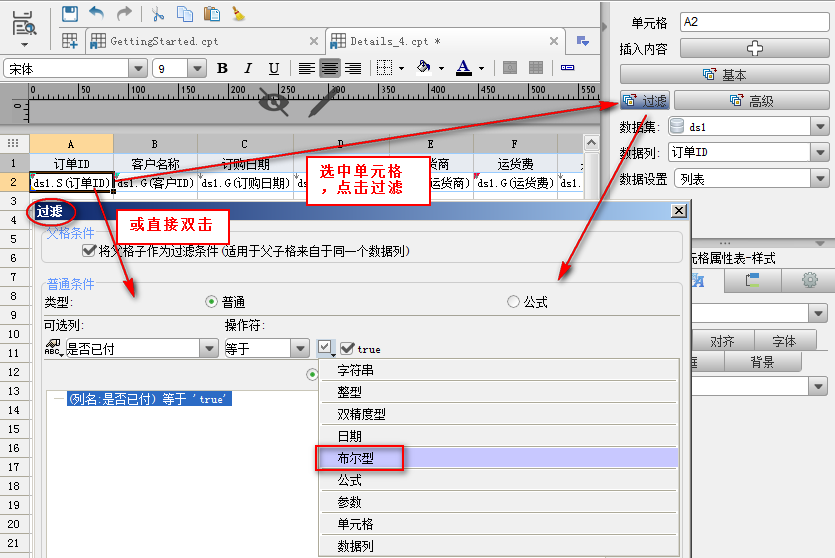The image size is (835, 558).
Task: Toggle parent cell as filter condition
Action: point(89,250)
